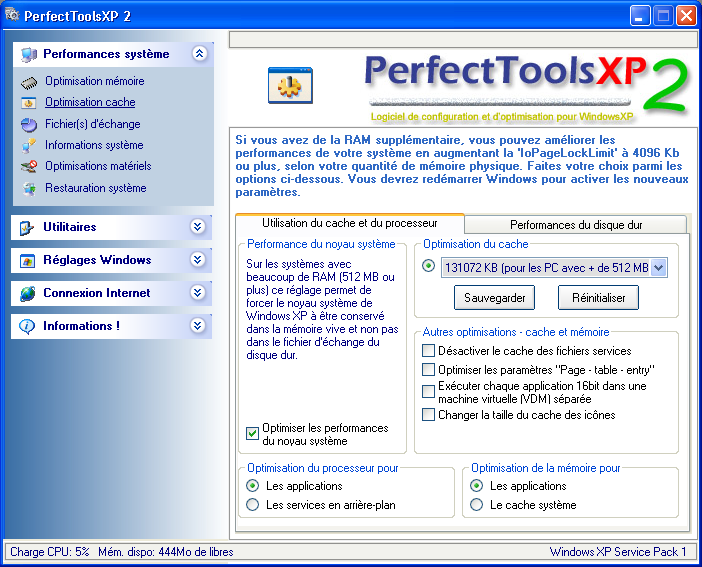Click the Optimisations matériels icon
Image resolution: width=702 pixels, height=567 pixels.
pyautogui.click(x=29, y=167)
